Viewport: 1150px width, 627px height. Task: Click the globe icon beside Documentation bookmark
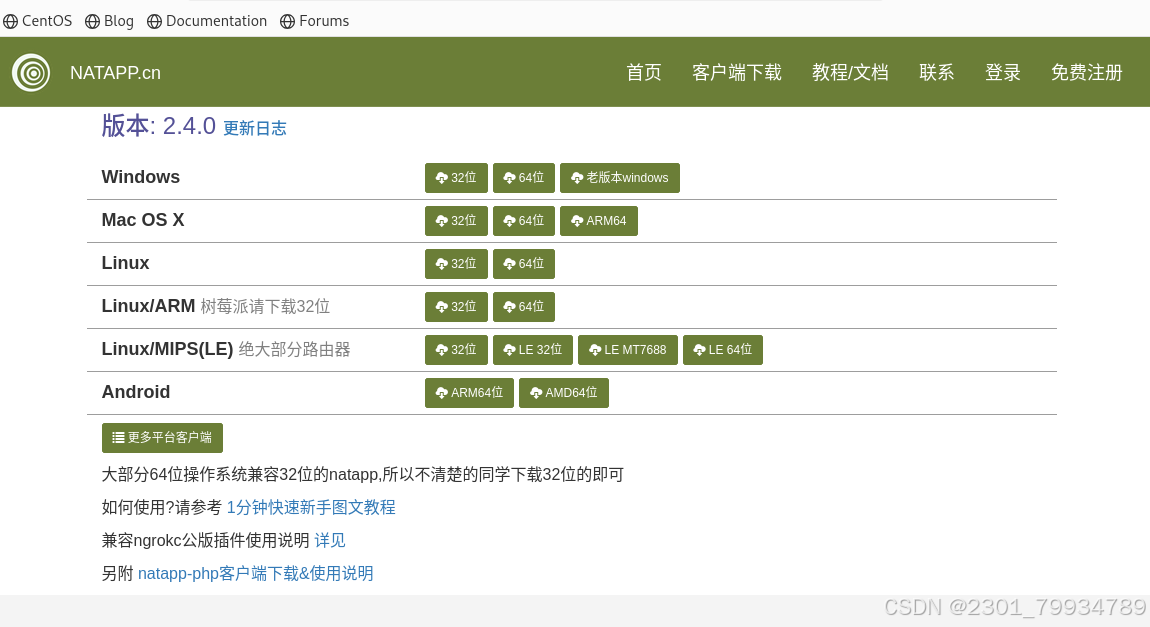coord(154,22)
